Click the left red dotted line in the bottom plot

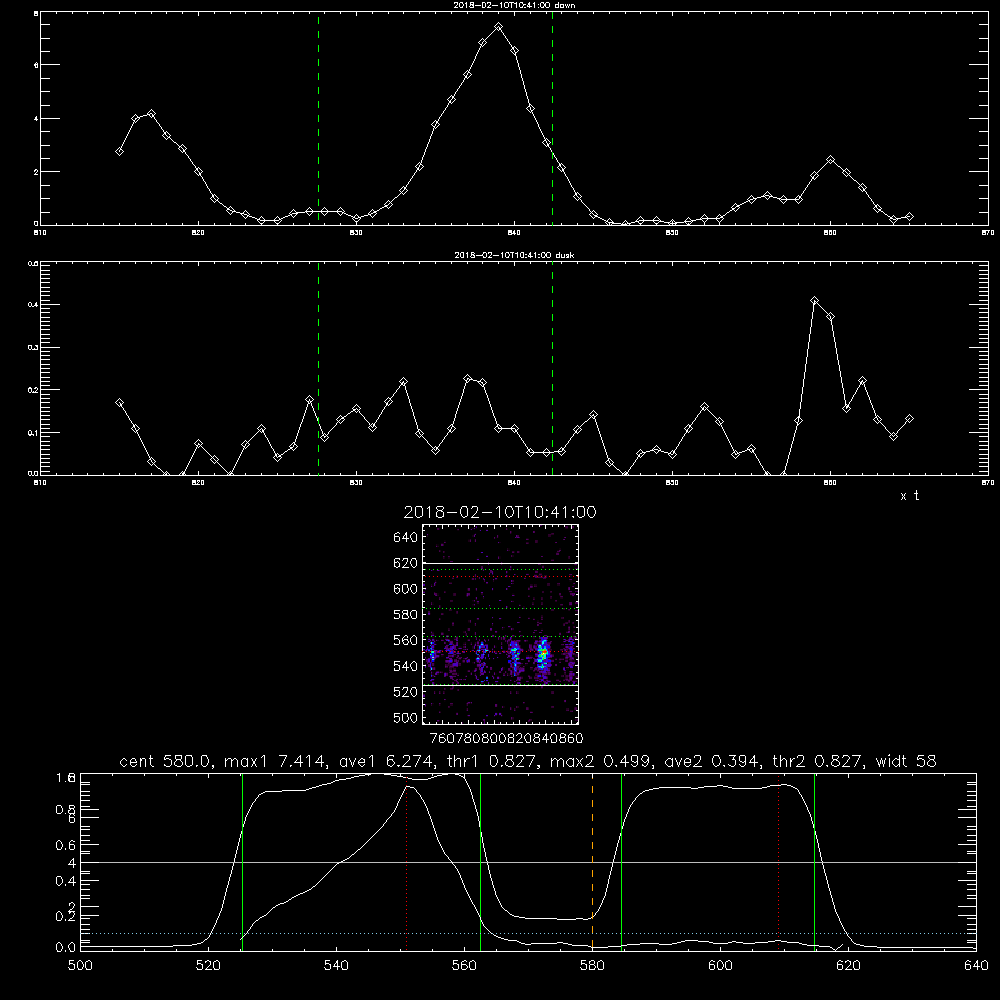pos(407,861)
